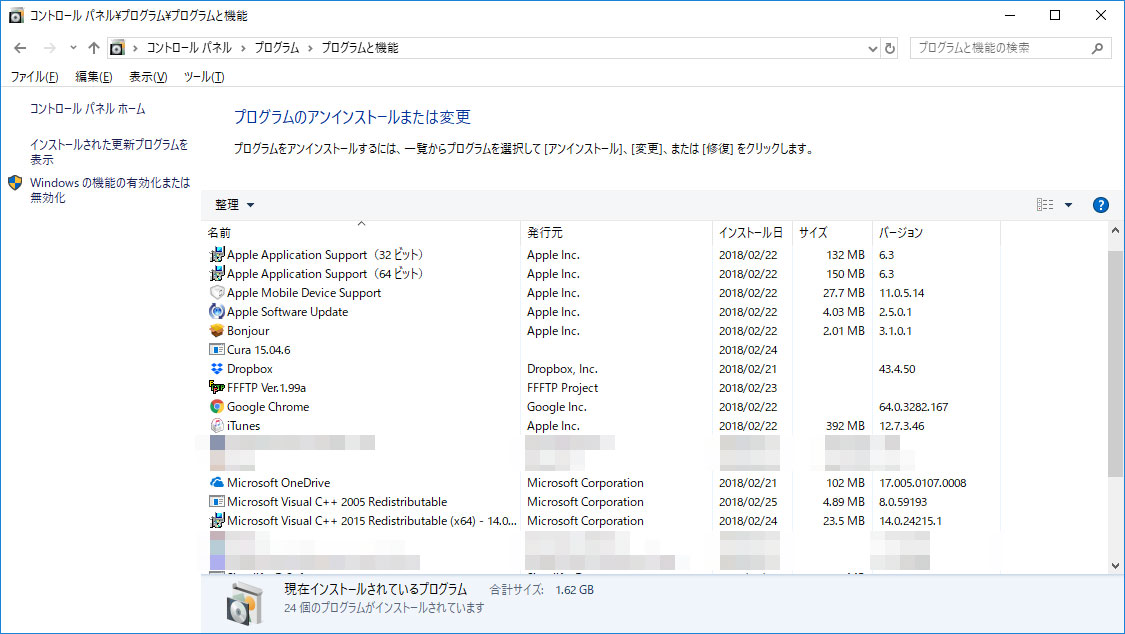Click the 392 MB size cell
The width and height of the screenshot is (1125, 634).
[845, 426]
